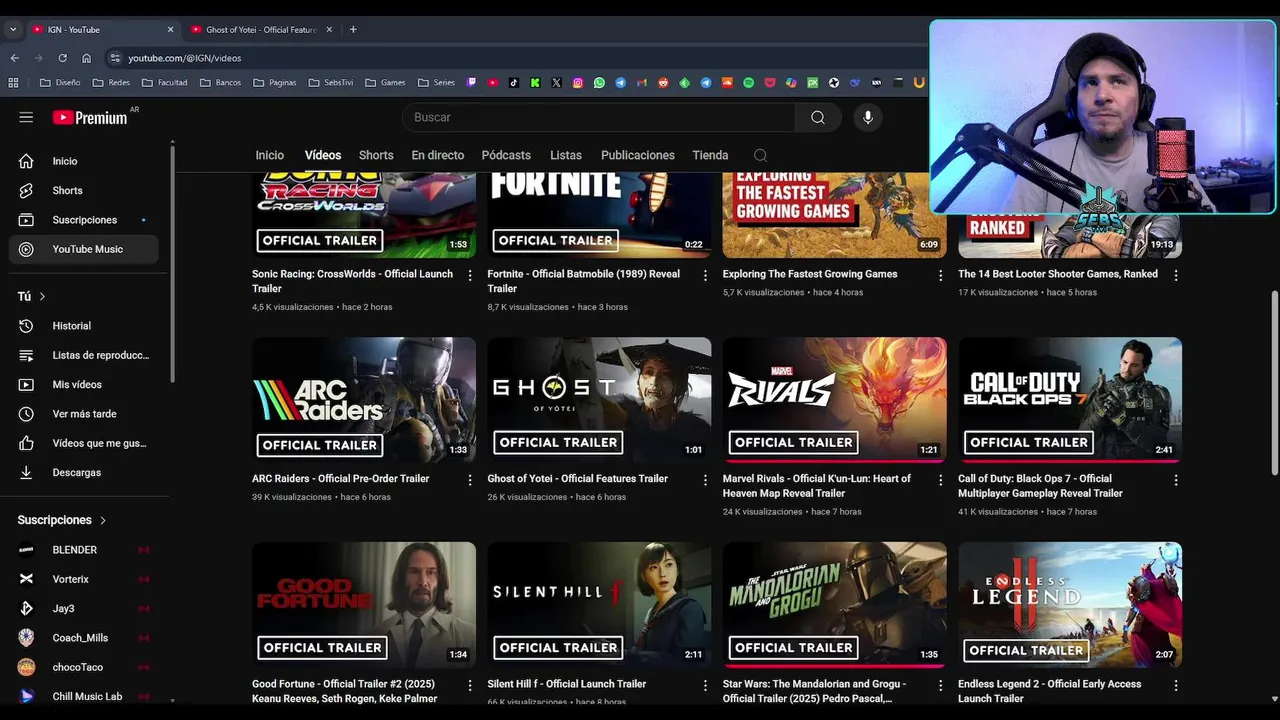
Task: Open the Redes bookmarks folder
Action: 111,83
